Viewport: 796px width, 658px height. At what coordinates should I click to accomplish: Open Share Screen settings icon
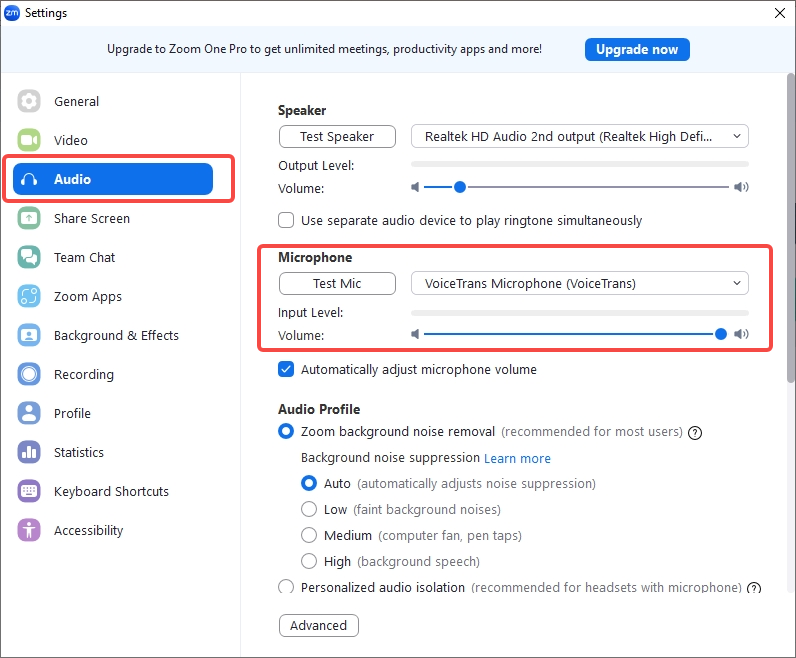pos(29,218)
